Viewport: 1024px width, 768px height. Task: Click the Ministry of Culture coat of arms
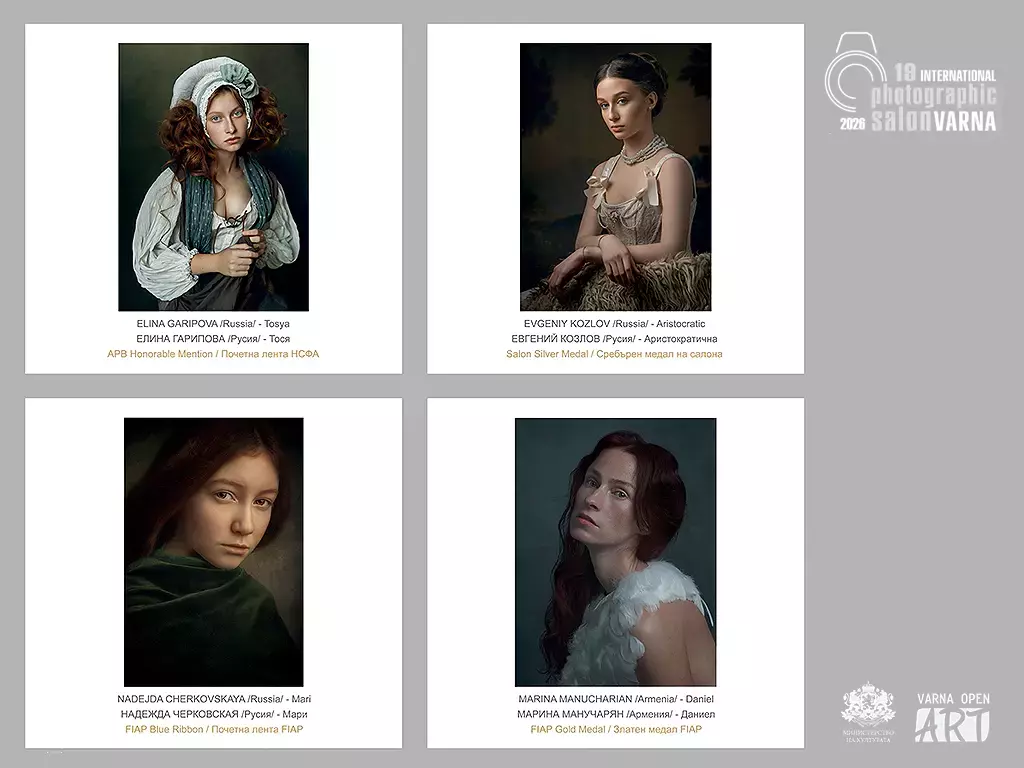(868, 712)
